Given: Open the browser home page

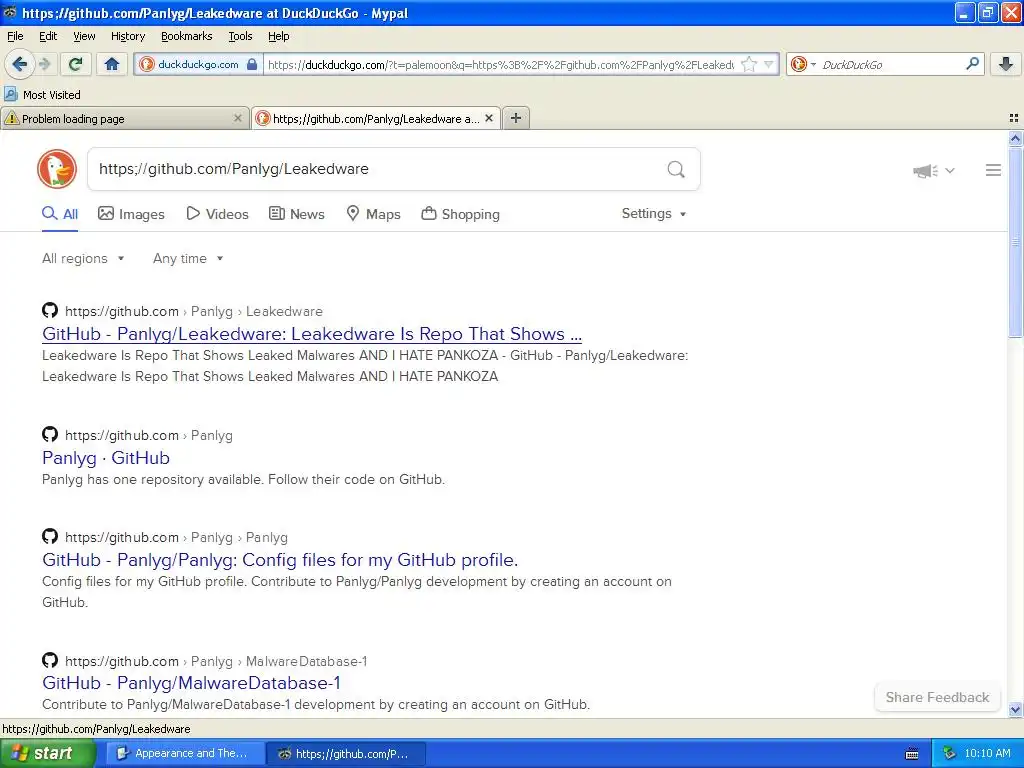Looking at the screenshot, I should coord(112,64).
